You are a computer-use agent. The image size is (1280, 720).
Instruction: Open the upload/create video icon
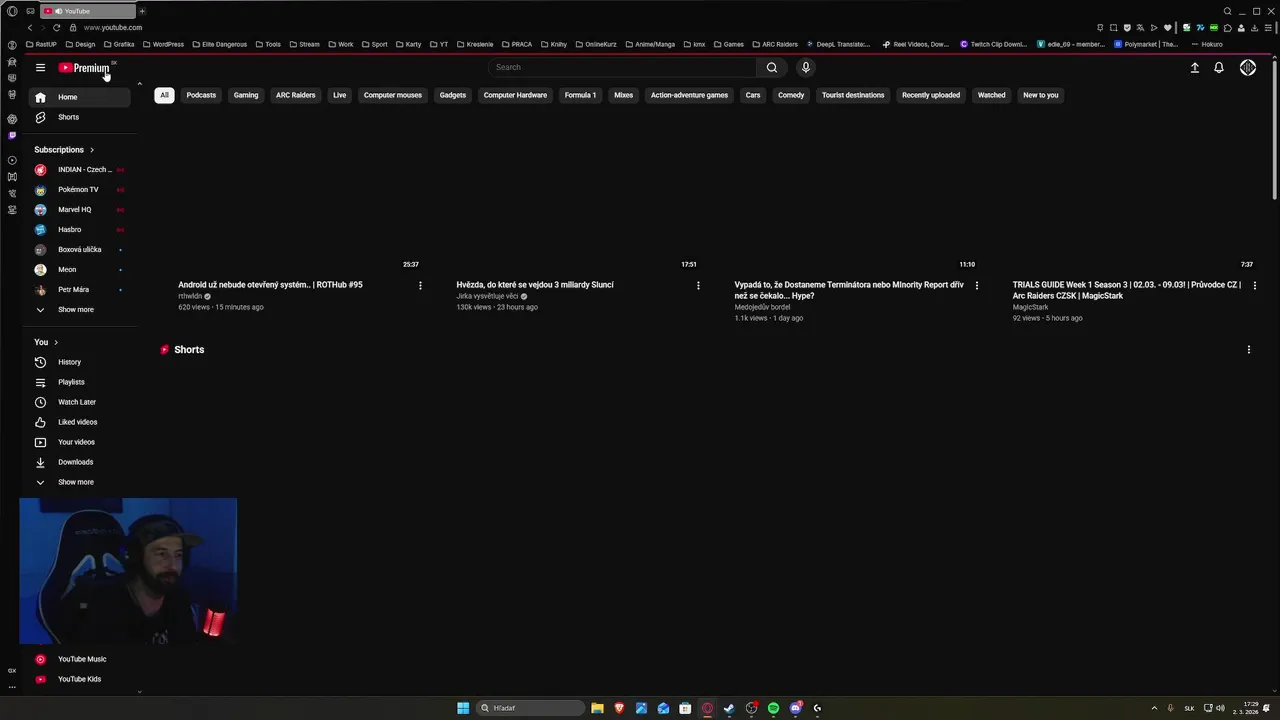pos(1194,67)
